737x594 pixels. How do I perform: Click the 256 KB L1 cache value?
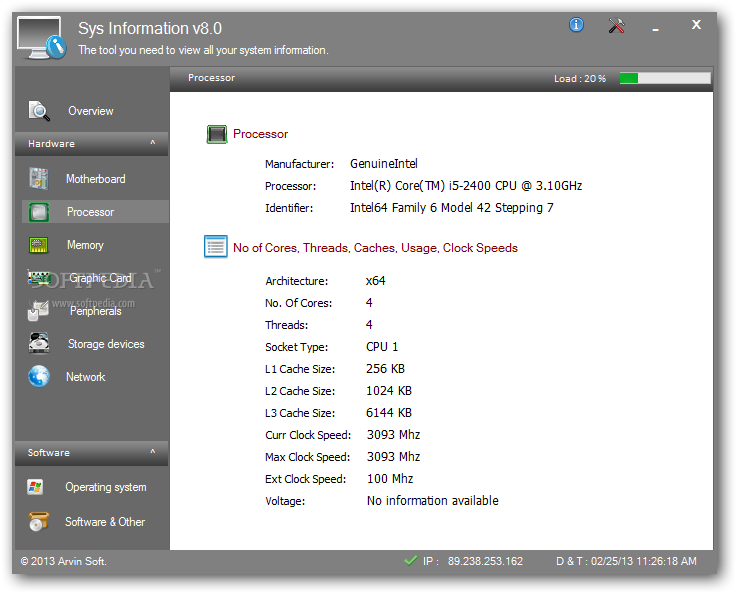pos(385,369)
